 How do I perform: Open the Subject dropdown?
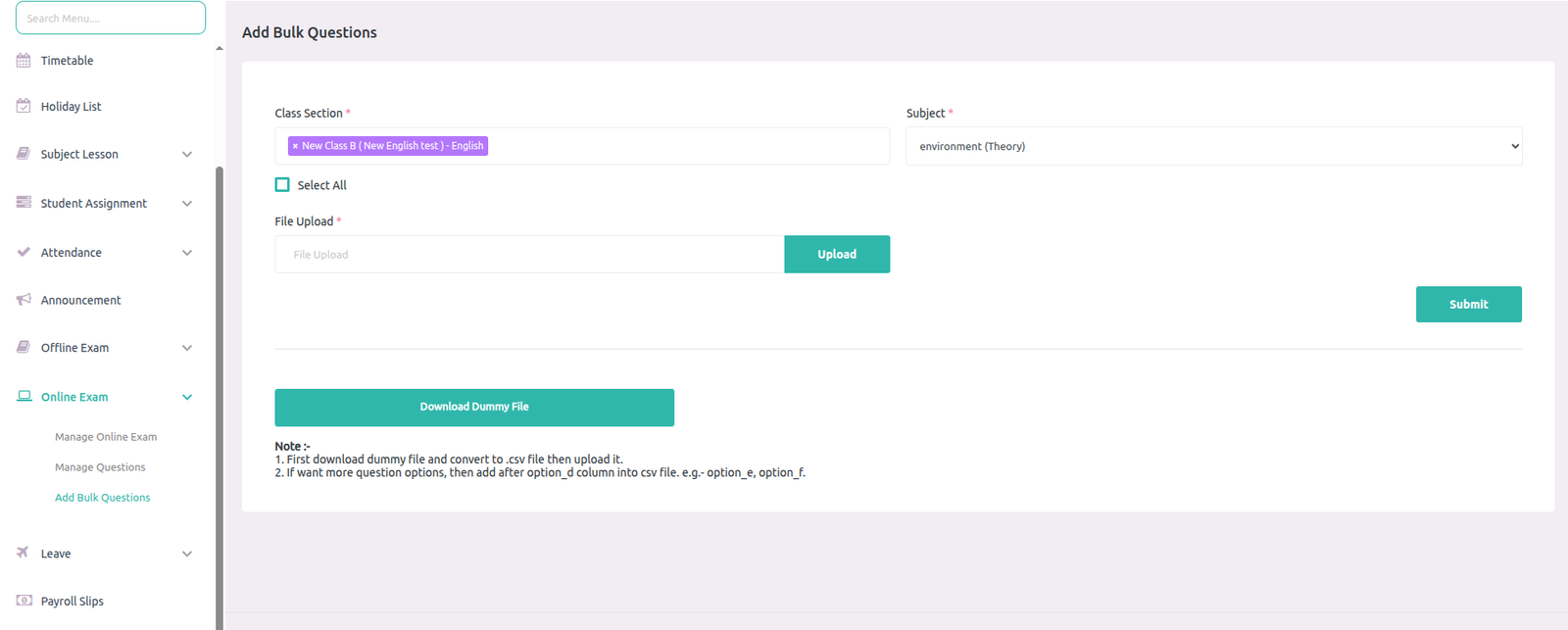pyautogui.click(x=1213, y=146)
